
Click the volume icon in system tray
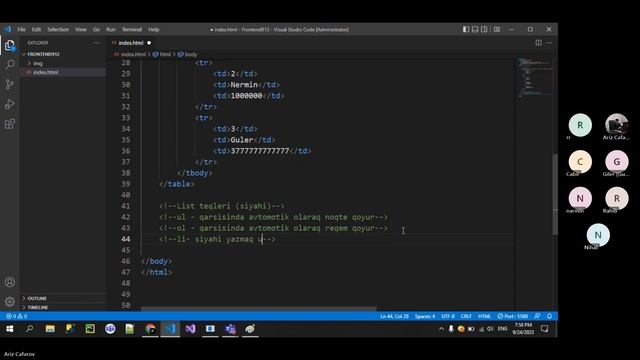pos(490,329)
